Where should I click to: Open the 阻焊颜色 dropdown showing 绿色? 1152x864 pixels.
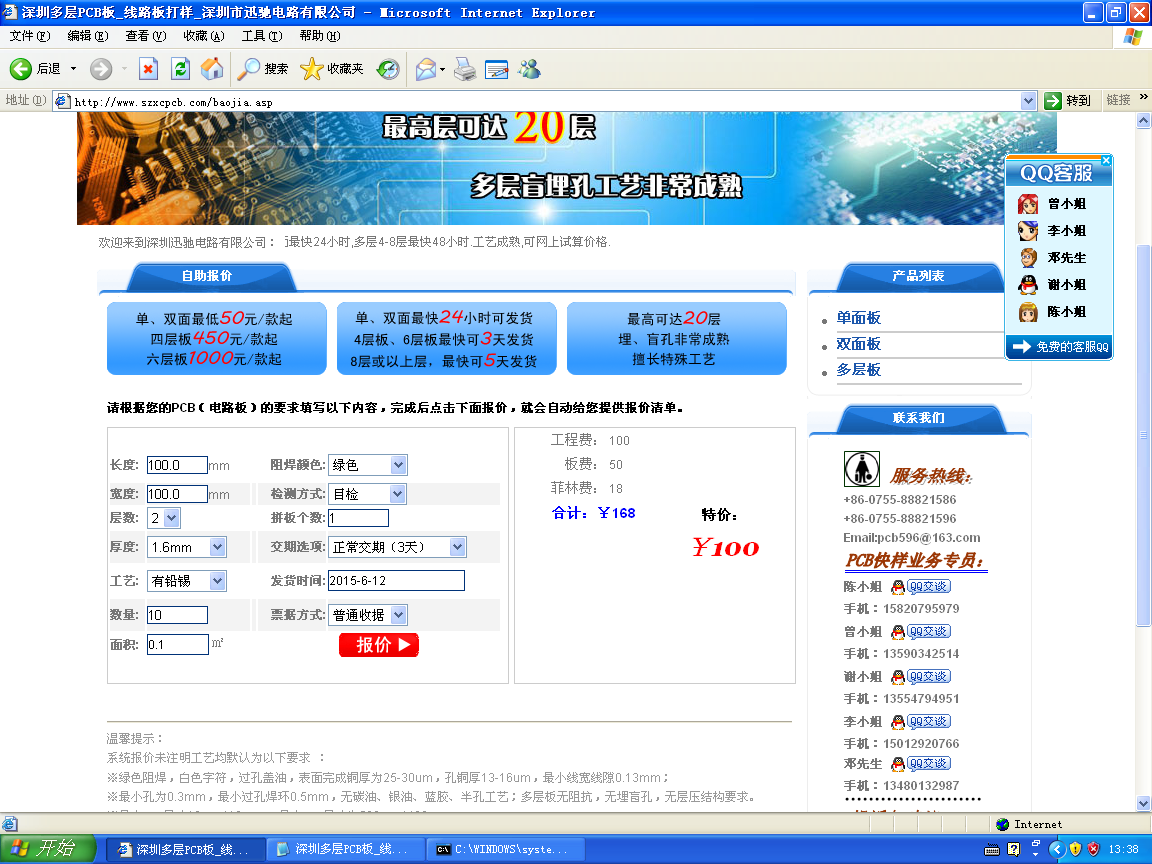[x=367, y=465]
